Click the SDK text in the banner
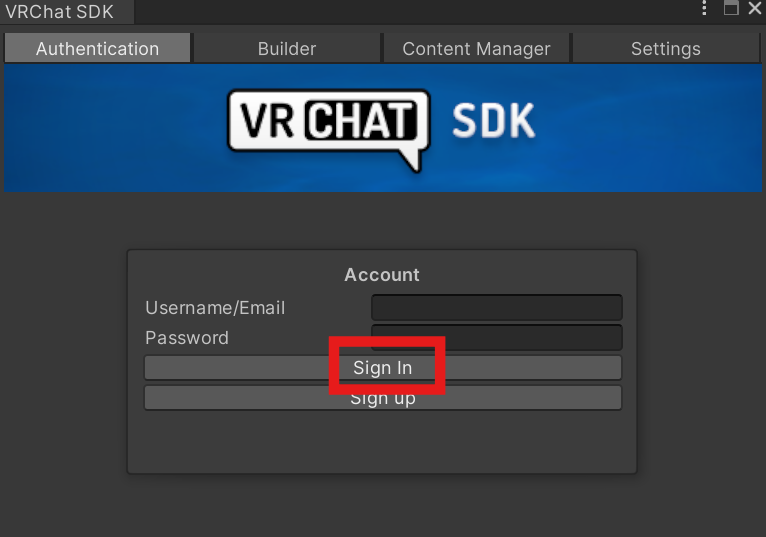 (493, 121)
